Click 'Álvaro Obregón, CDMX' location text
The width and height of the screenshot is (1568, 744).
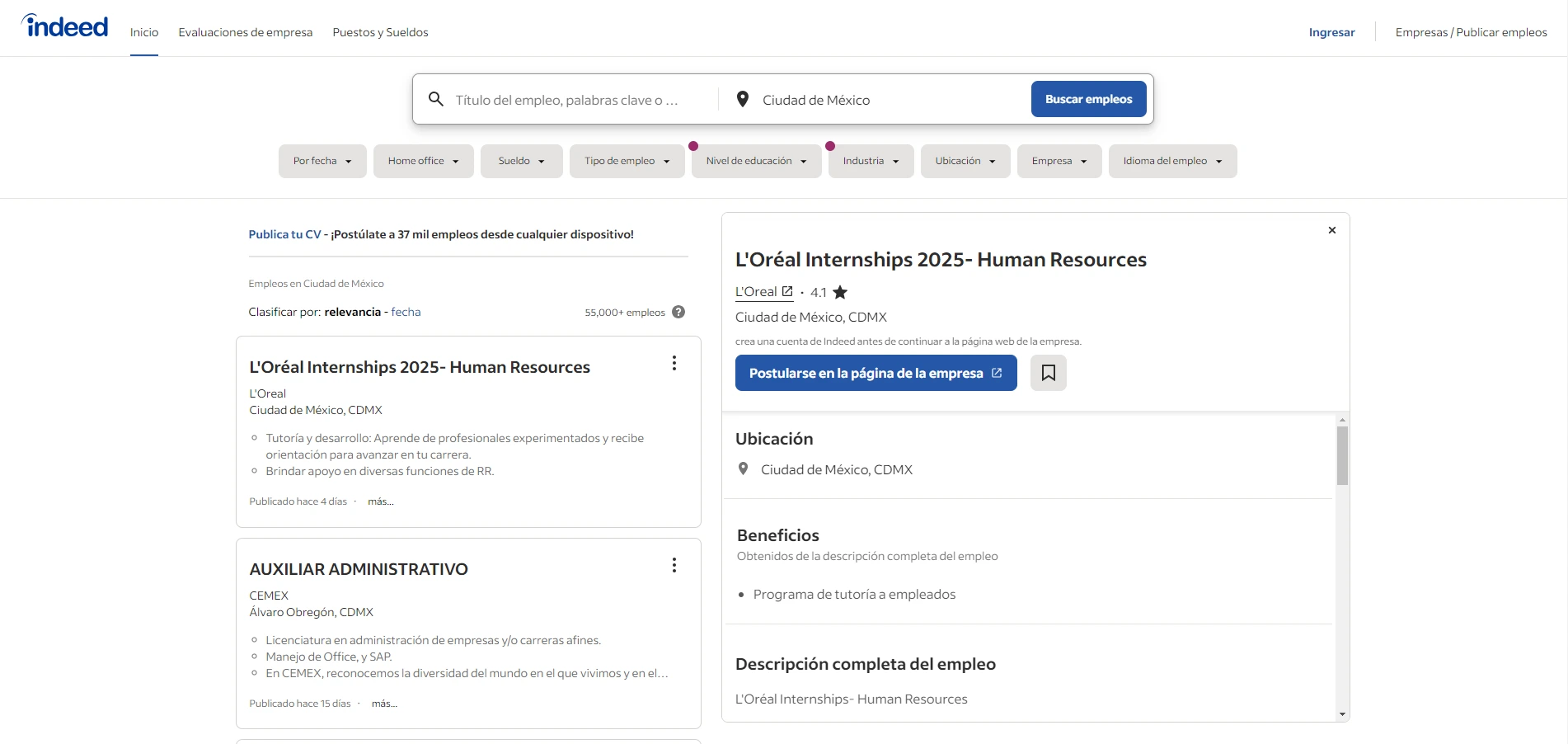pyautogui.click(x=311, y=612)
